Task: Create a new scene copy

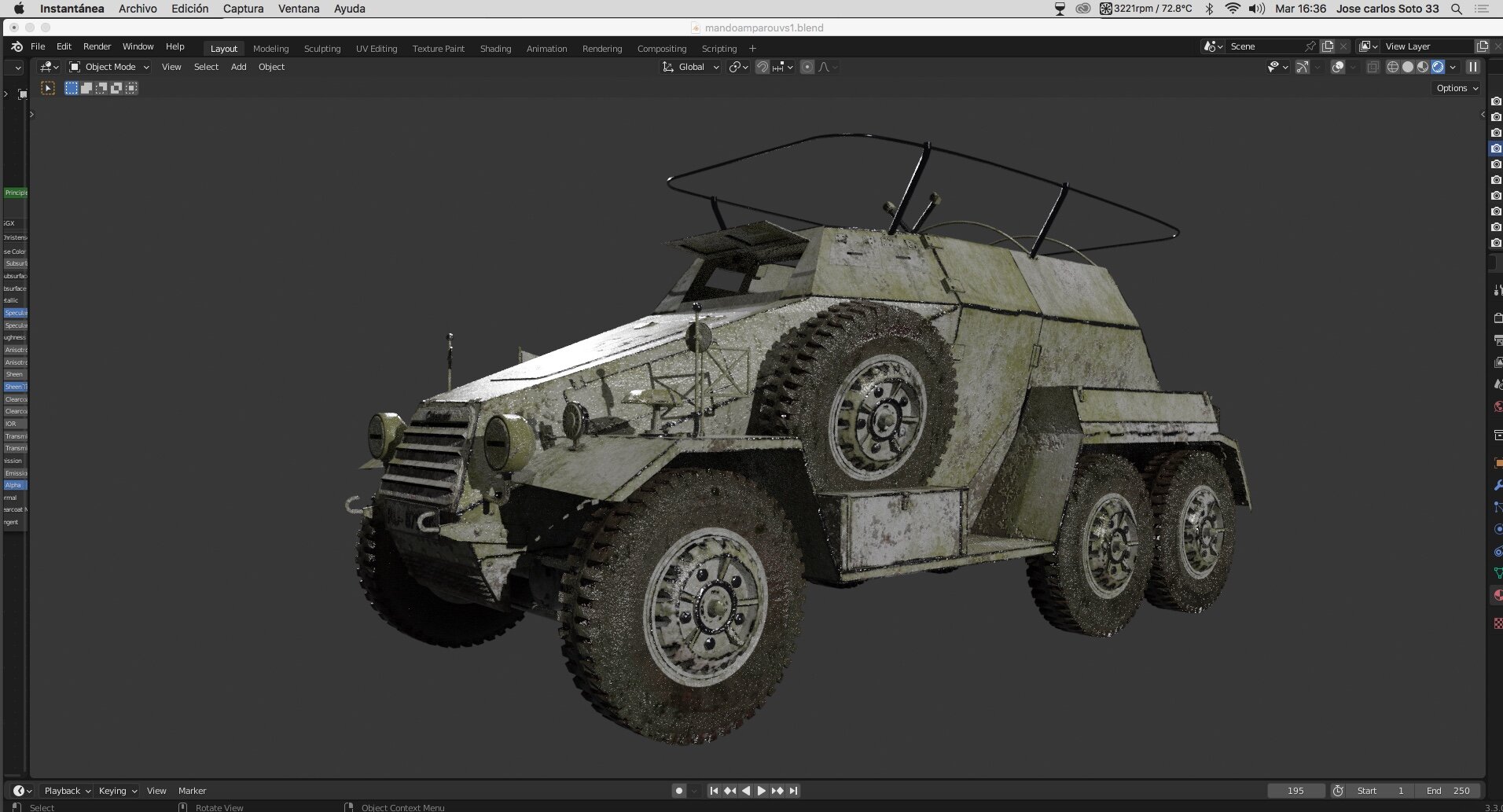Action: tap(1328, 46)
